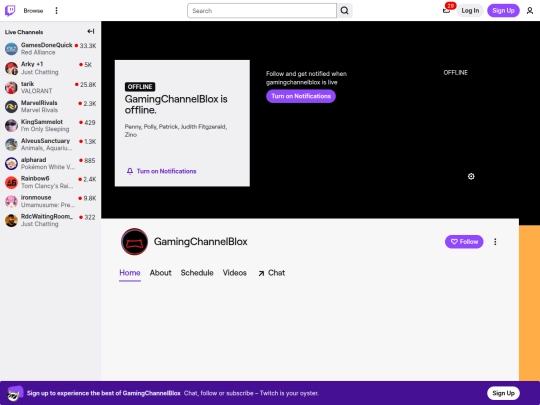
Task: Click 'I'm Only Sleeping' category text
Action: [x=45, y=129]
